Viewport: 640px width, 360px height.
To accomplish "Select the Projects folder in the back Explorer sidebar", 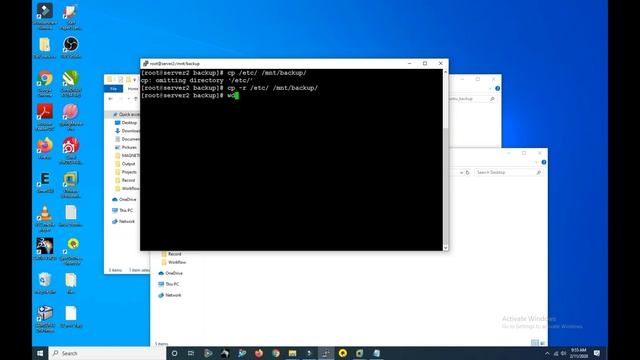I will (x=126, y=172).
